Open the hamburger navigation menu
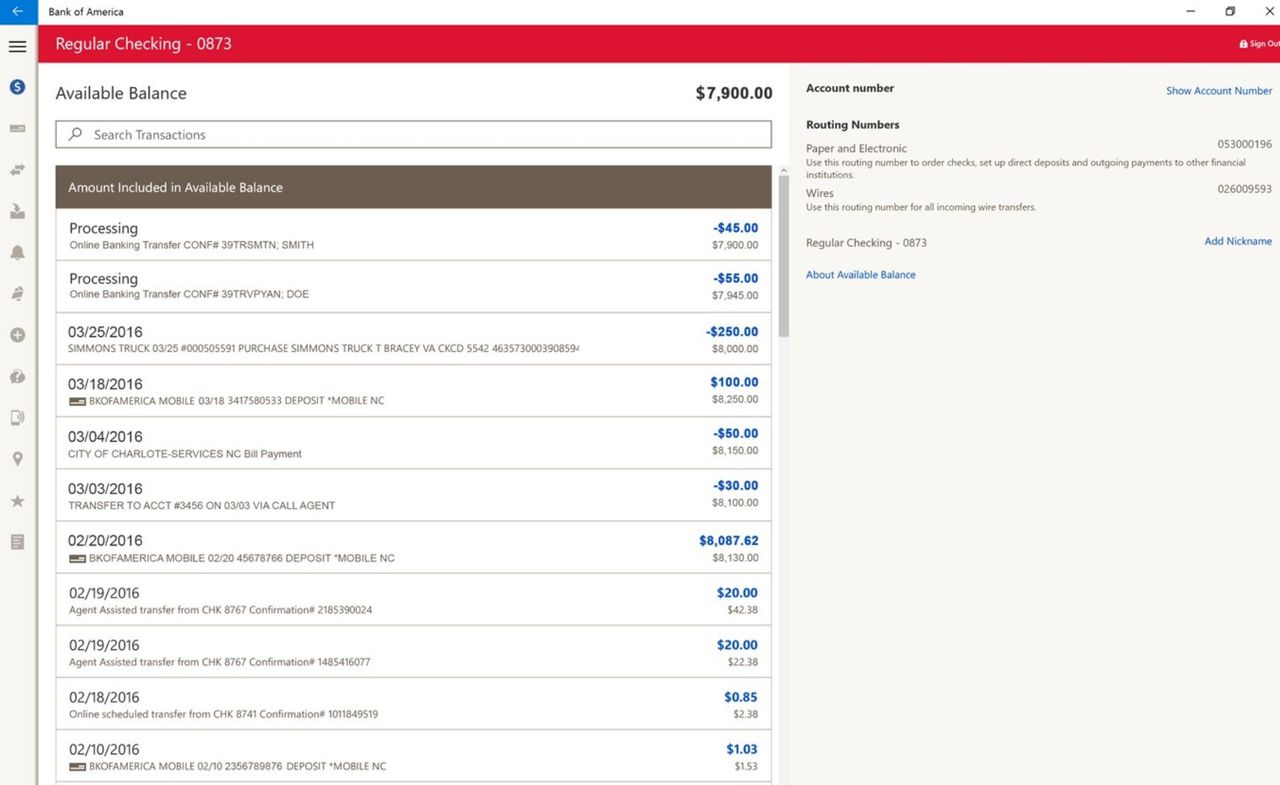1280x785 pixels. click(17, 46)
